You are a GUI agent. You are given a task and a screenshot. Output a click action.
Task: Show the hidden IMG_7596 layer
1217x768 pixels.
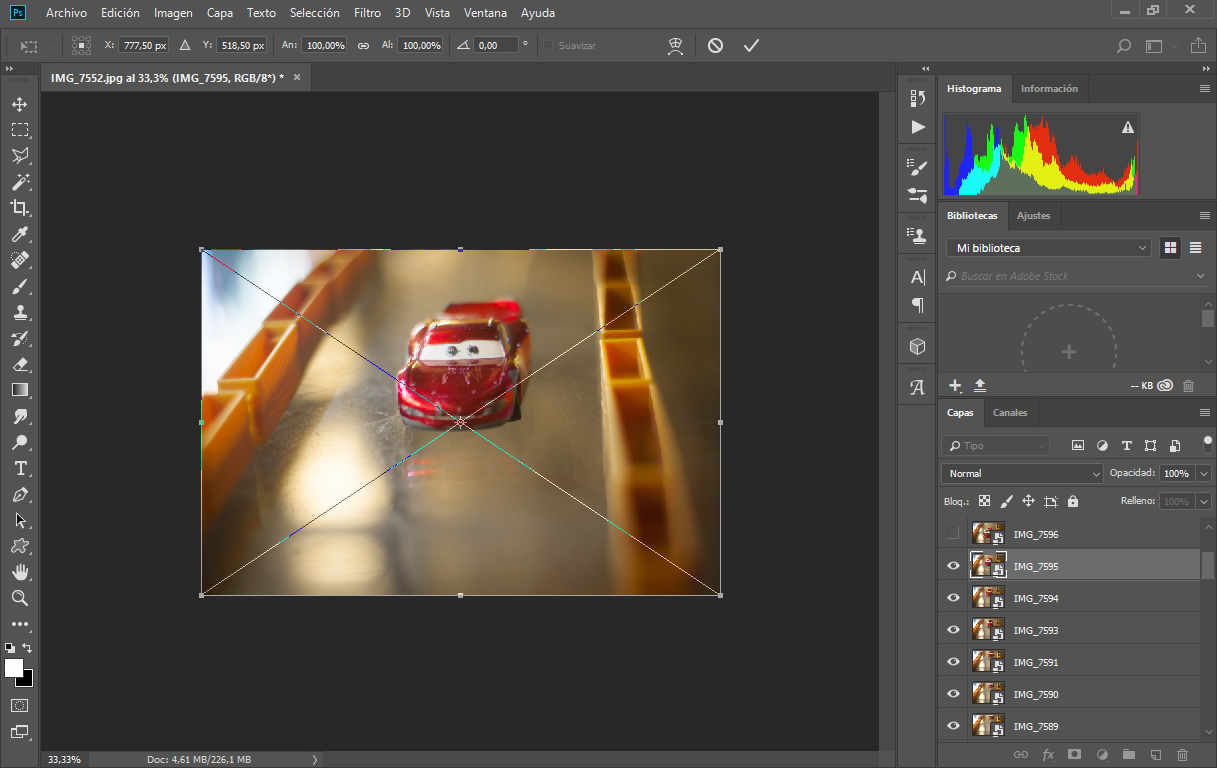click(953, 534)
